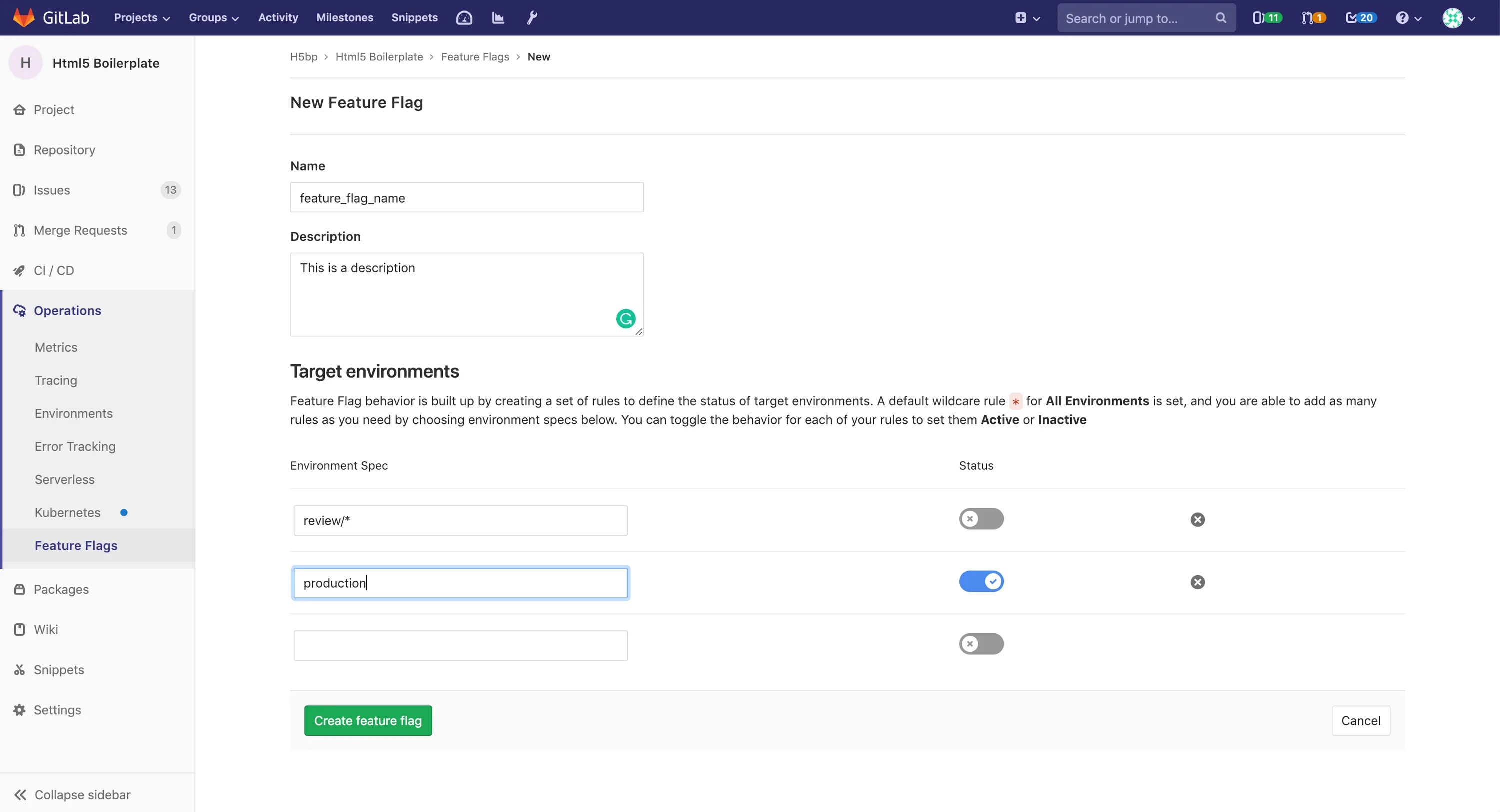Select the Milestones menu item

(345, 17)
